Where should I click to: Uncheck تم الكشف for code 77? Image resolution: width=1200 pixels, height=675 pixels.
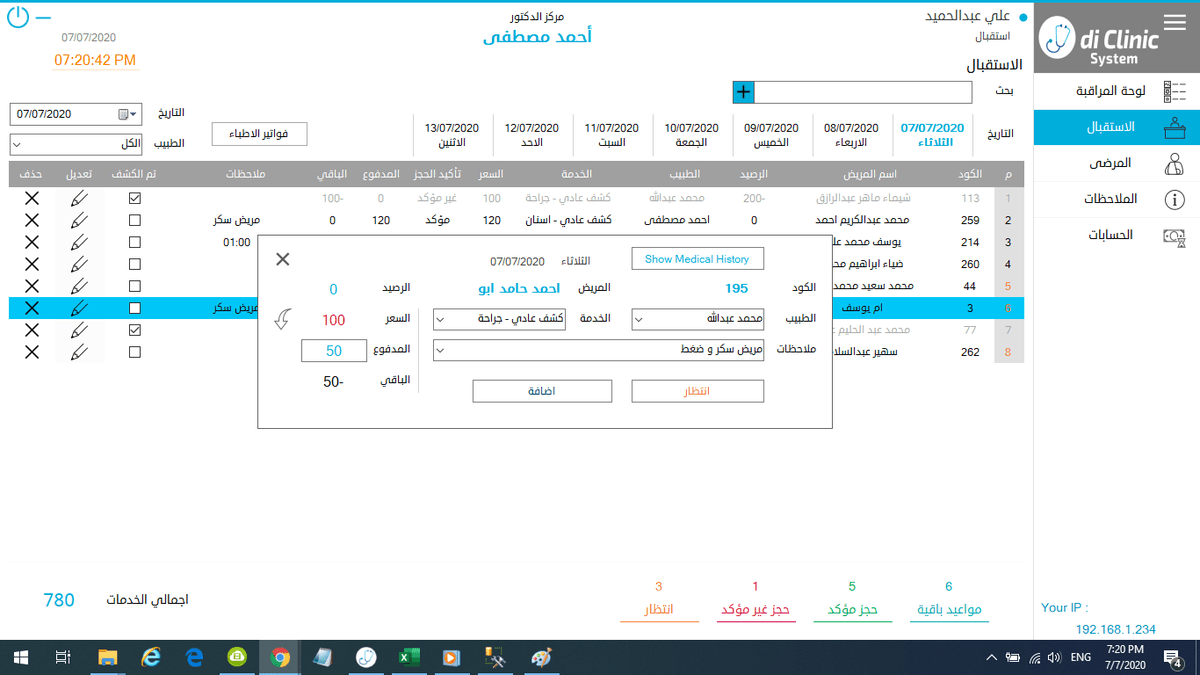click(x=135, y=330)
